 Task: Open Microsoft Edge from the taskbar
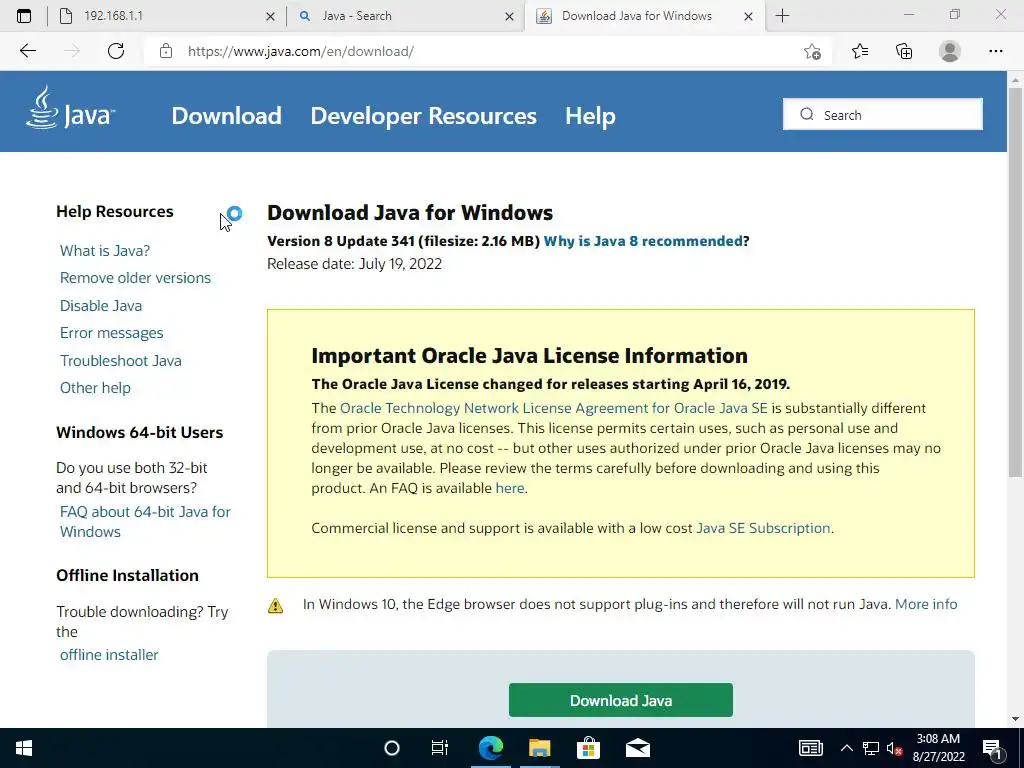[x=490, y=748]
